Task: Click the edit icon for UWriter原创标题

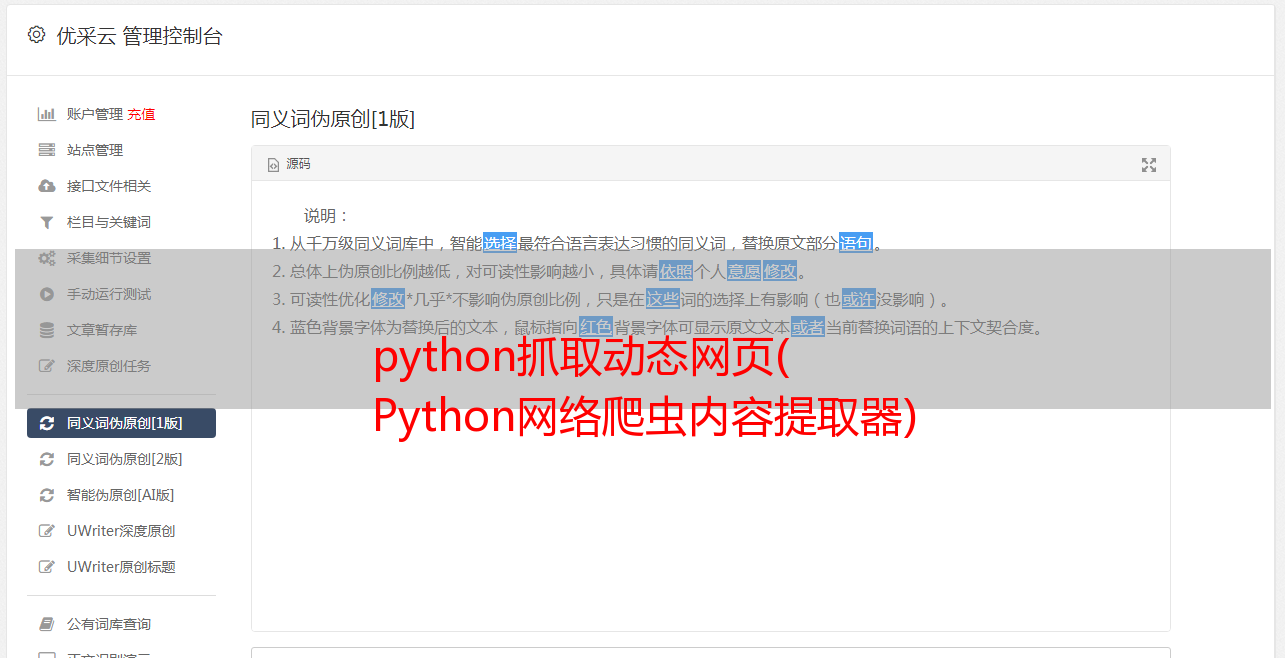Action: coord(46,567)
